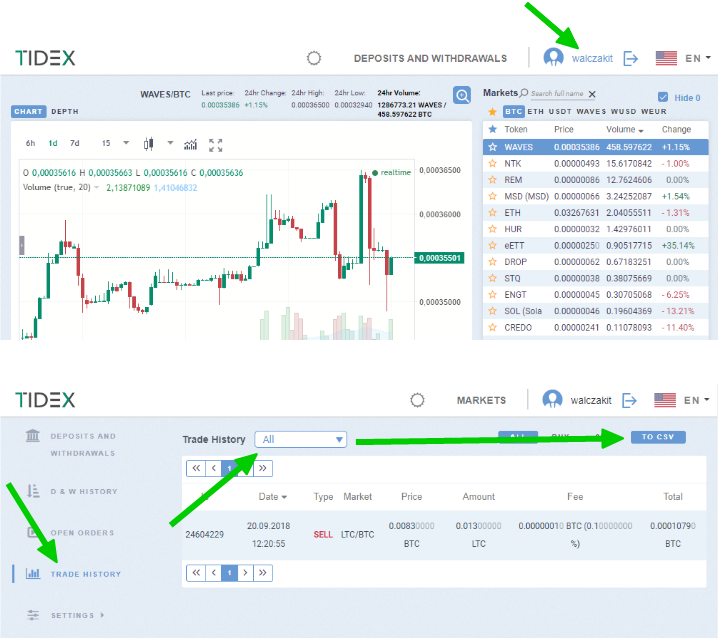The image size is (718, 638).
Task: Click the user avatar icon in top header
Action: pos(553,58)
